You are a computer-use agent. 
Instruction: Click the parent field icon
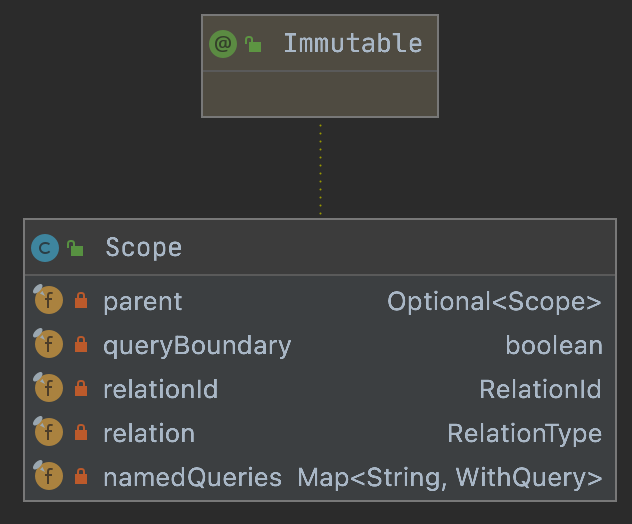(48, 301)
